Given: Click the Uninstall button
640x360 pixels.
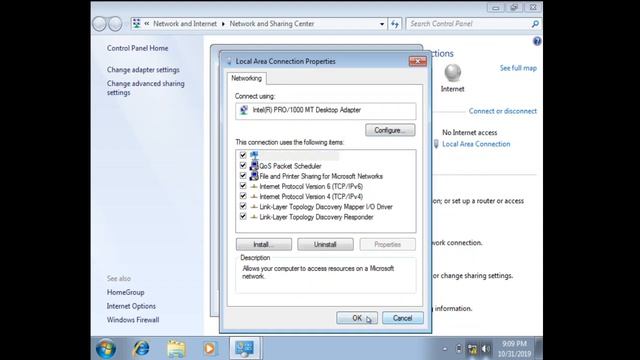Looking at the screenshot, I should [325, 244].
